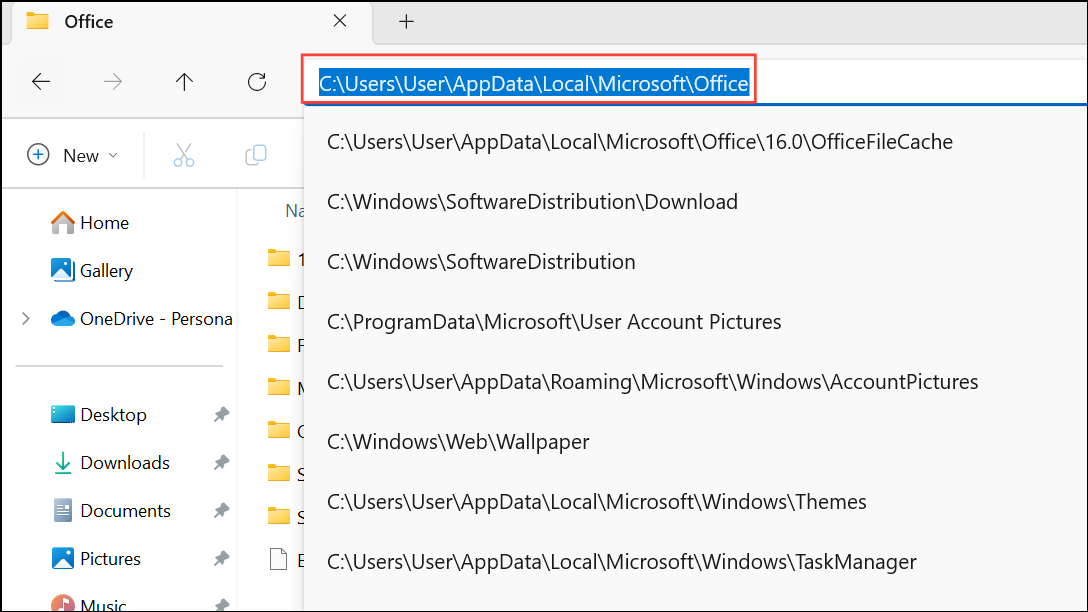Close the Office tab
This screenshot has height=612, width=1088.
pyautogui.click(x=340, y=21)
